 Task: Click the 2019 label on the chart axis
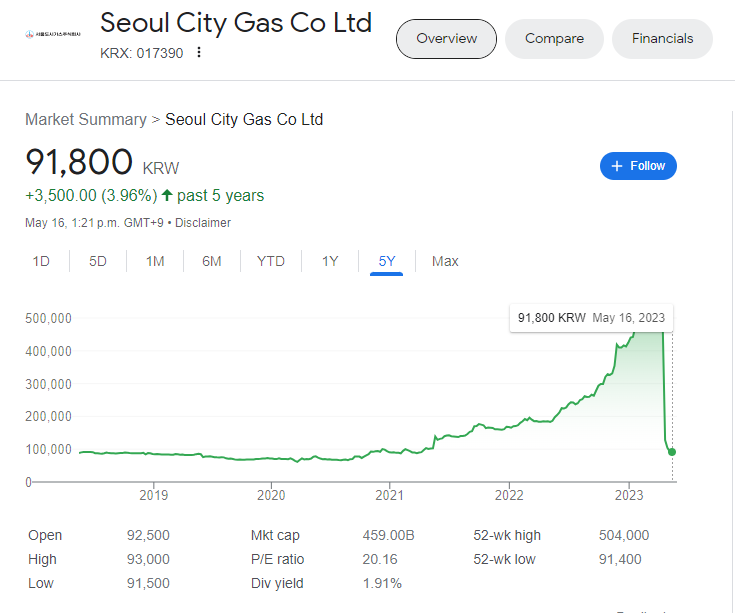click(154, 495)
